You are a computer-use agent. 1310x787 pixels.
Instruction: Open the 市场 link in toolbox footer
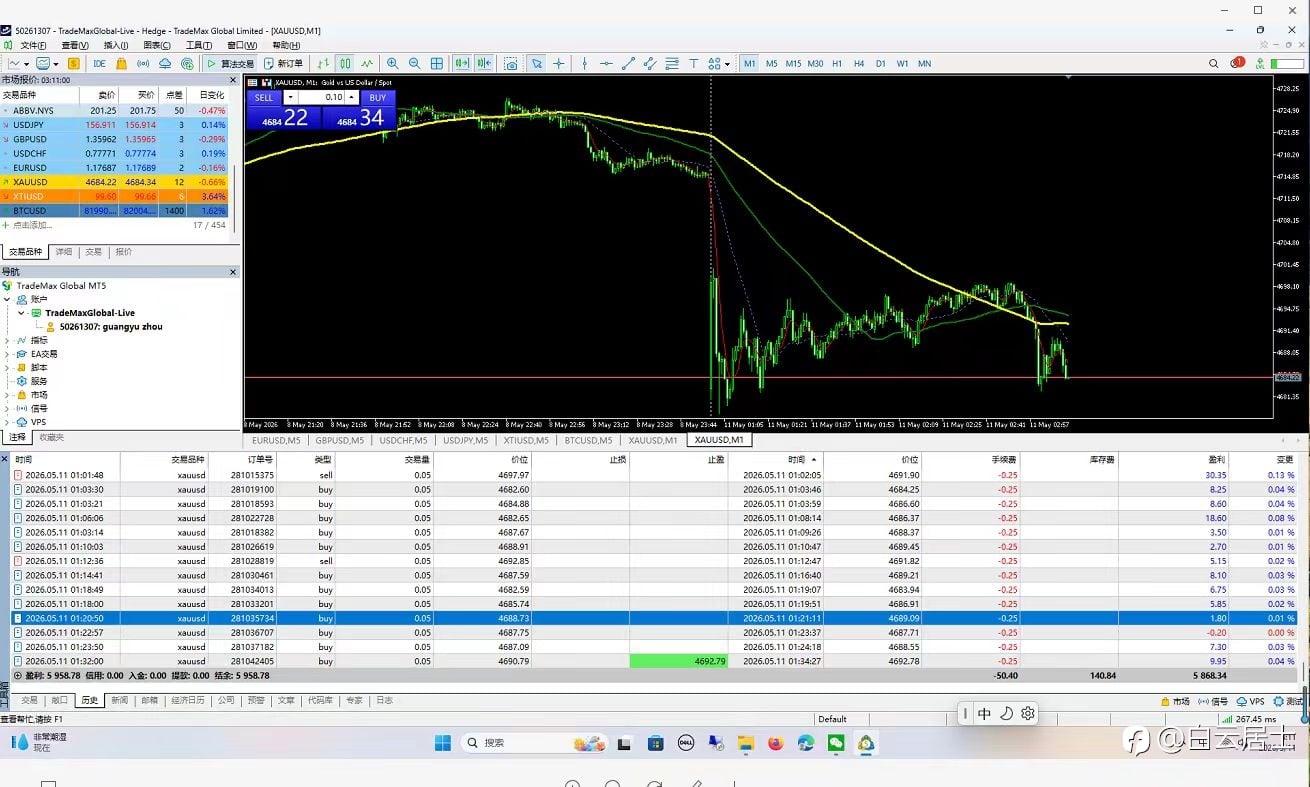1176,702
